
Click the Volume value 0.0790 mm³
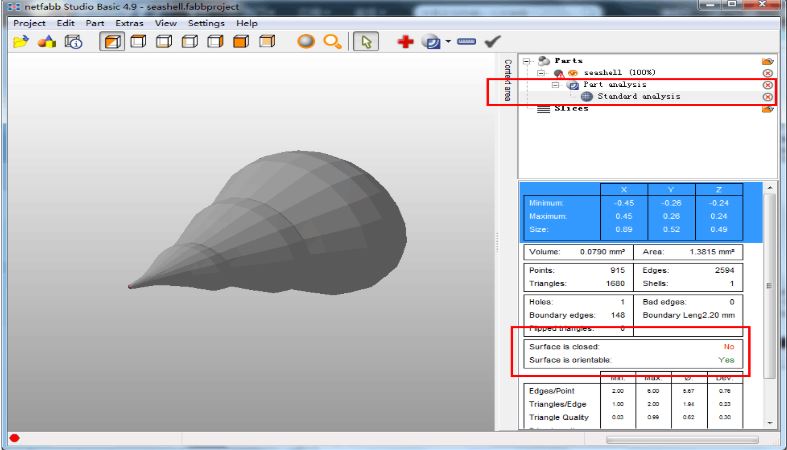(x=602, y=252)
